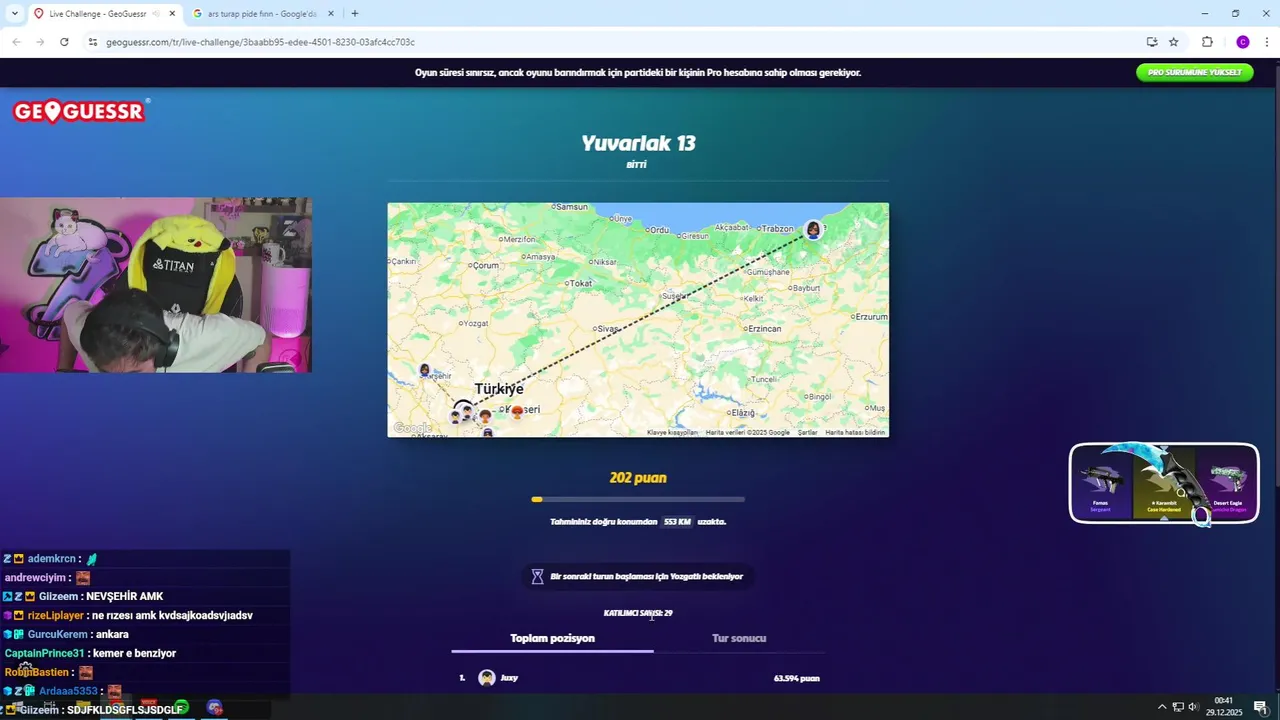
Task: Click the rizeLiplayer chat username
Action: click(x=55, y=615)
